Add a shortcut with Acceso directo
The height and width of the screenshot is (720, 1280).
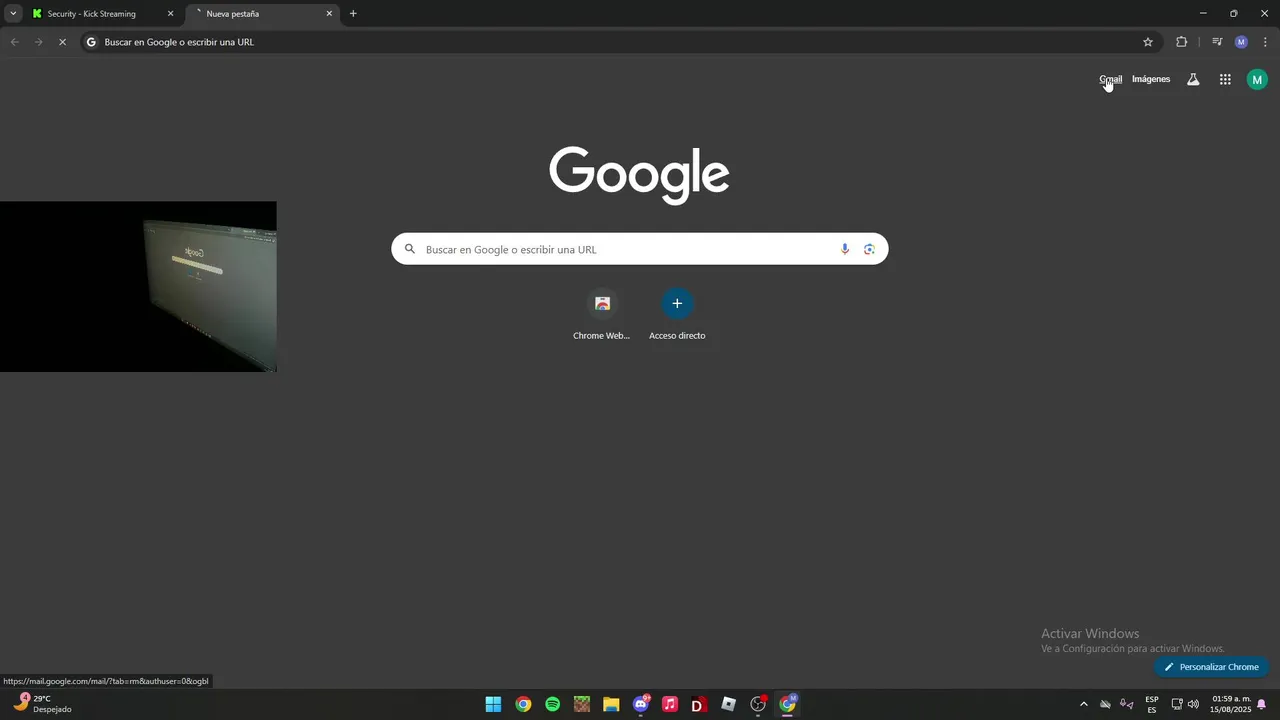[x=677, y=315]
